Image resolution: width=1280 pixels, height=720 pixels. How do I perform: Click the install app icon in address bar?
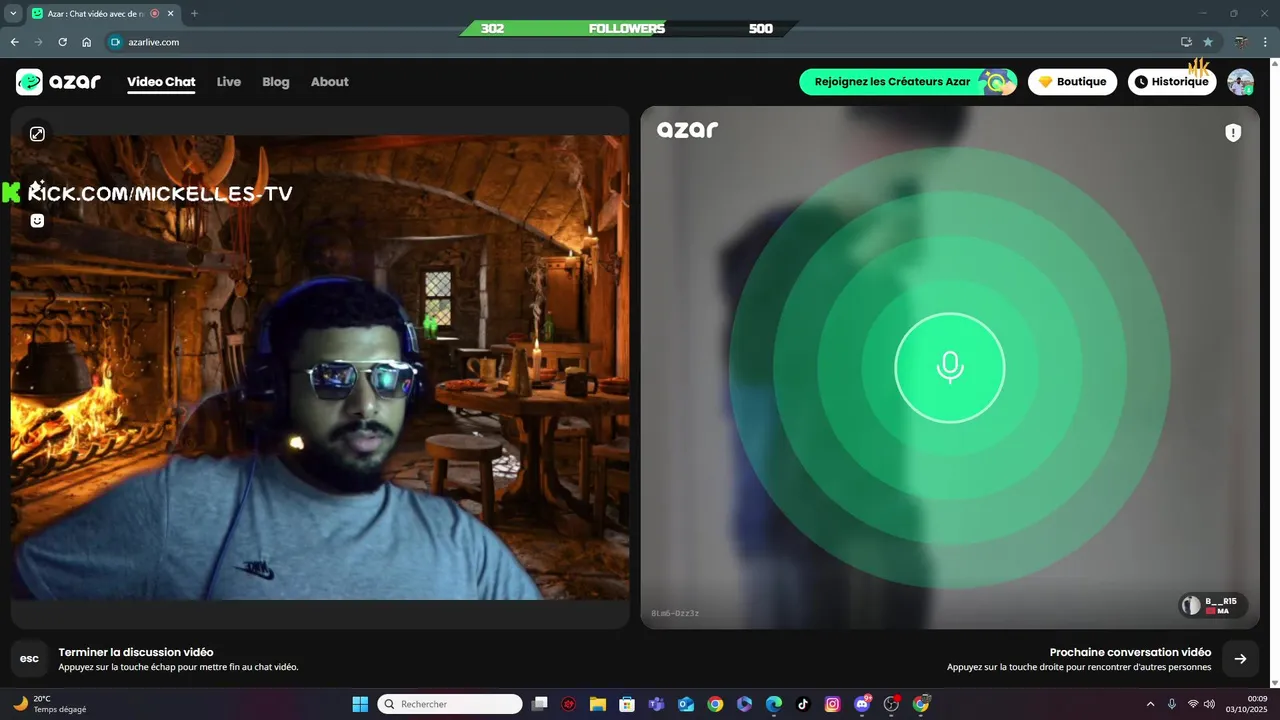[x=1186, y=42]
